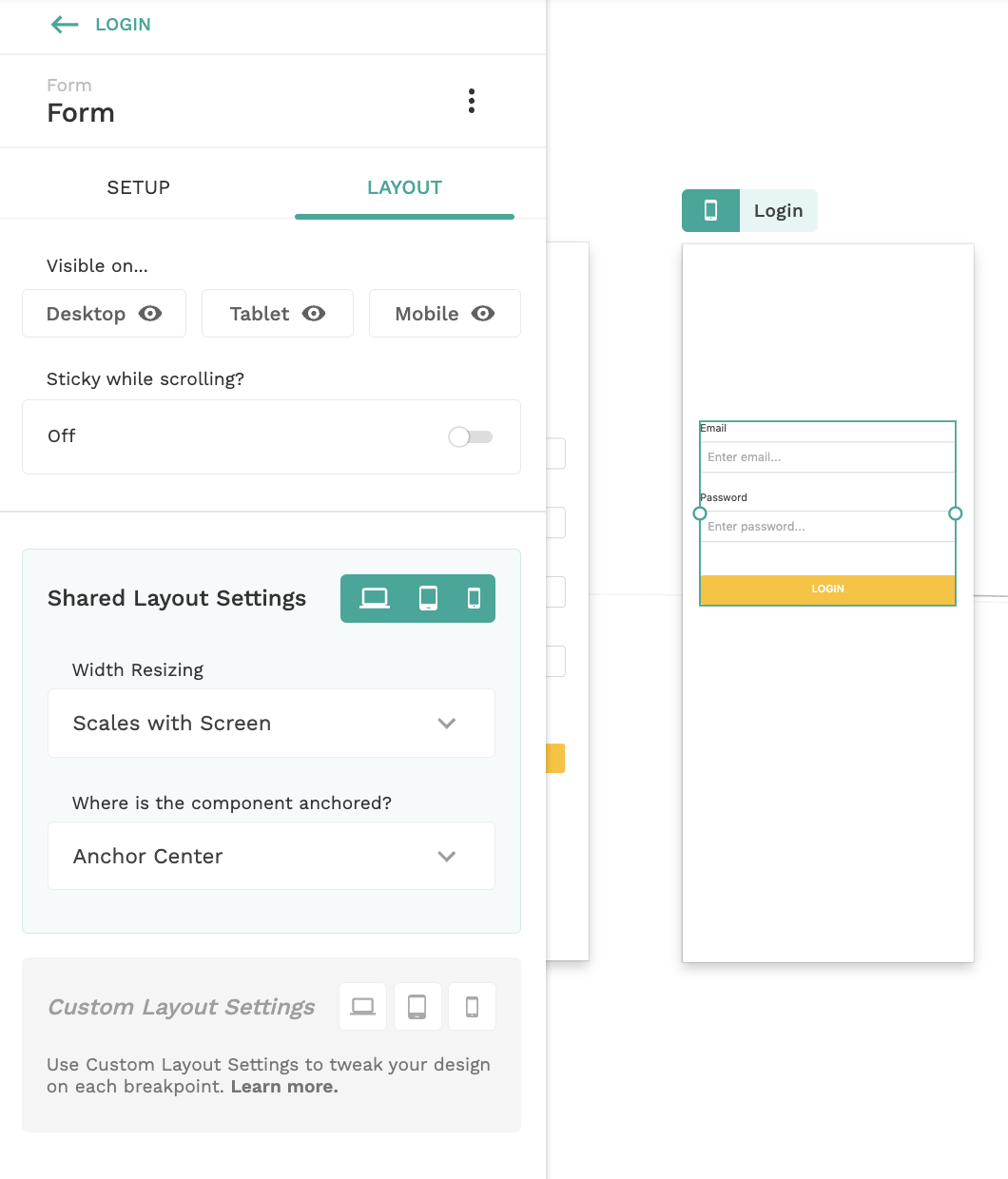The width and height of the screenshot is (1008, 1179).
Task: Click tablet icon in Custom Layout Settings
Action: click(x=417, y=1006)
